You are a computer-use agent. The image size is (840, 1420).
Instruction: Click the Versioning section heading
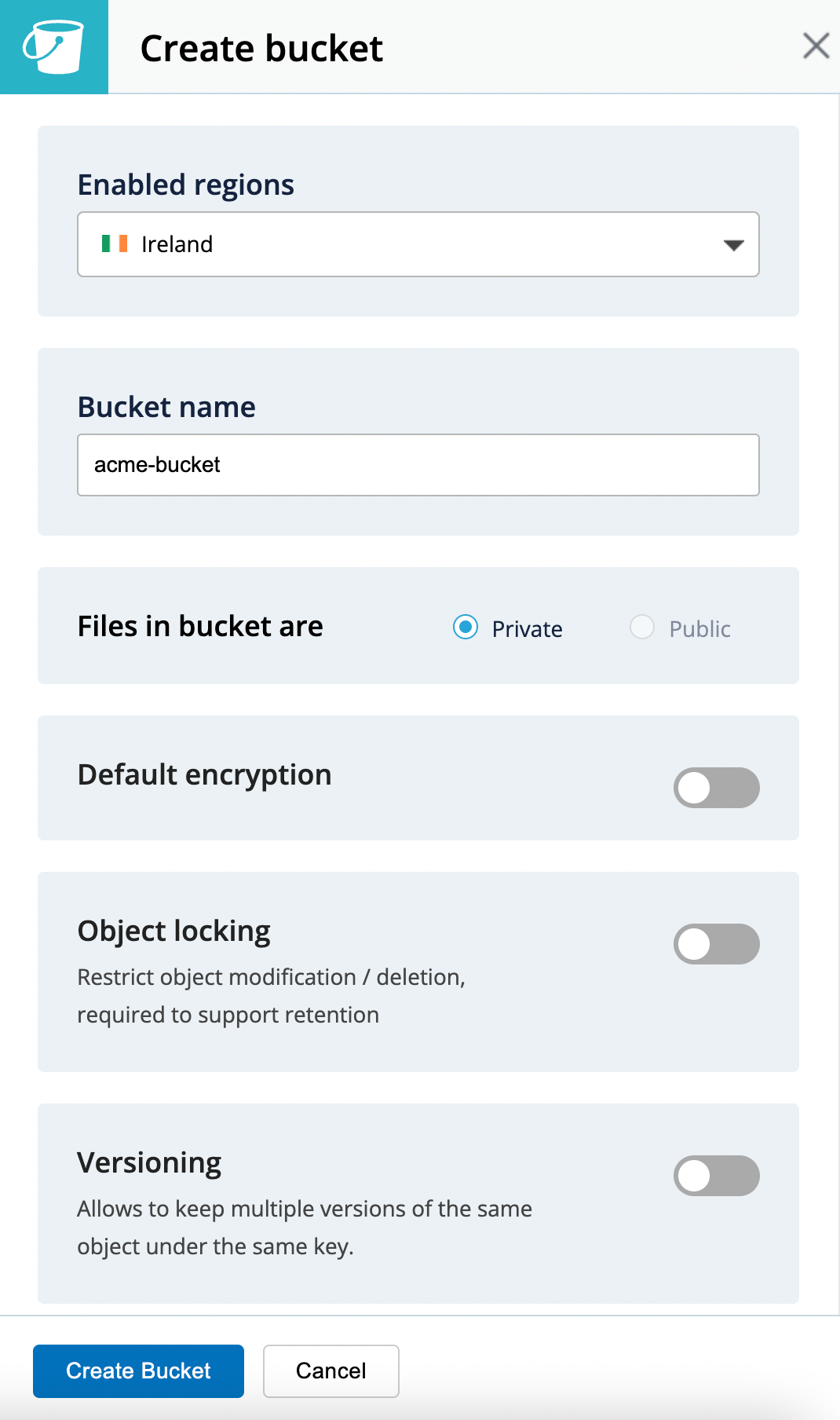point(149,1162)
